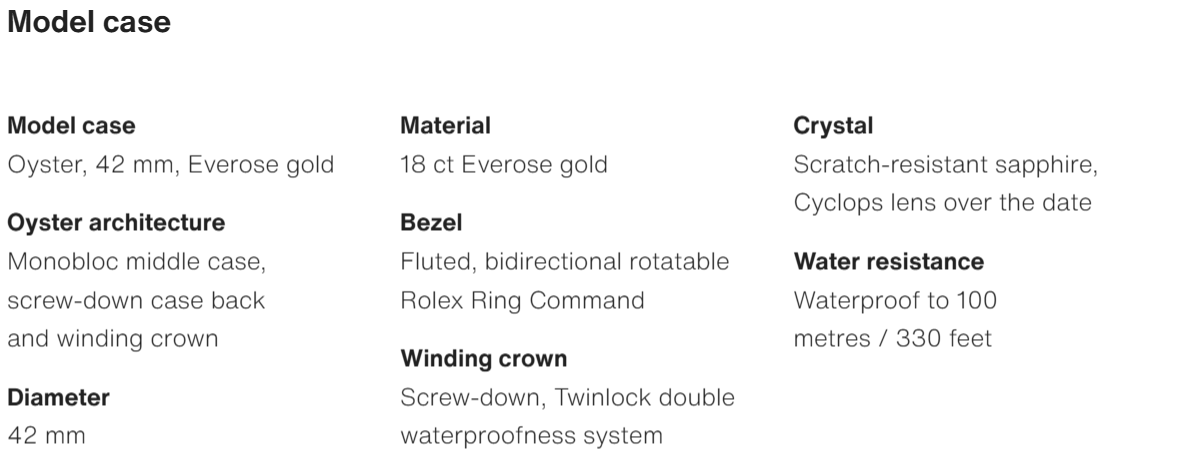Select the 'Winding crown' spec label
1189x462 pixels.
(x=483, y=358)
